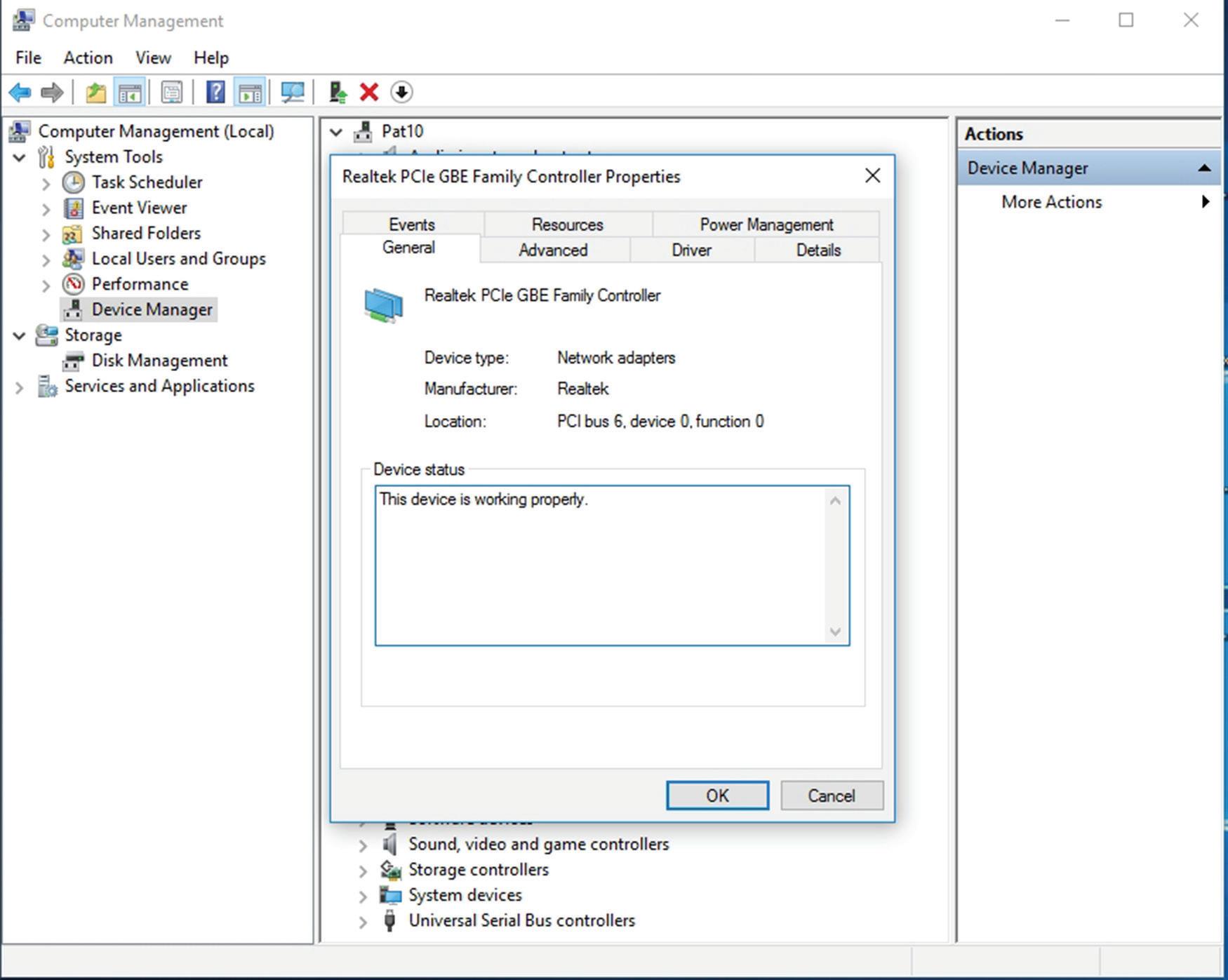The height and width of the screenshot is (980, 1228).
Task: Click the Task Scheduler clock icon
Action: tap(73, 182)
